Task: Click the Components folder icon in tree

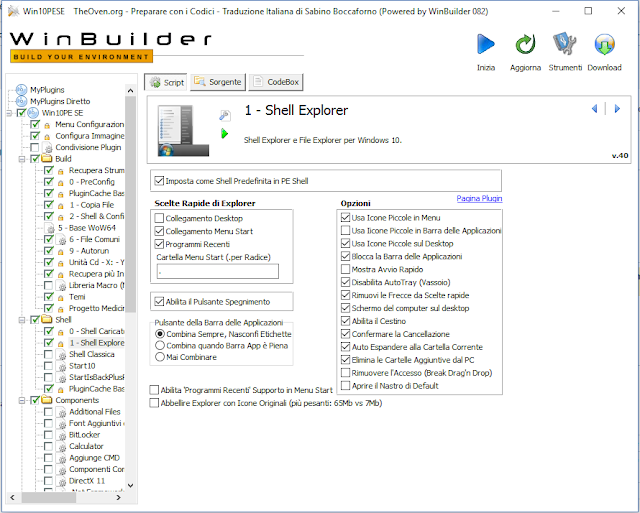Action: [x=47, y=400]
